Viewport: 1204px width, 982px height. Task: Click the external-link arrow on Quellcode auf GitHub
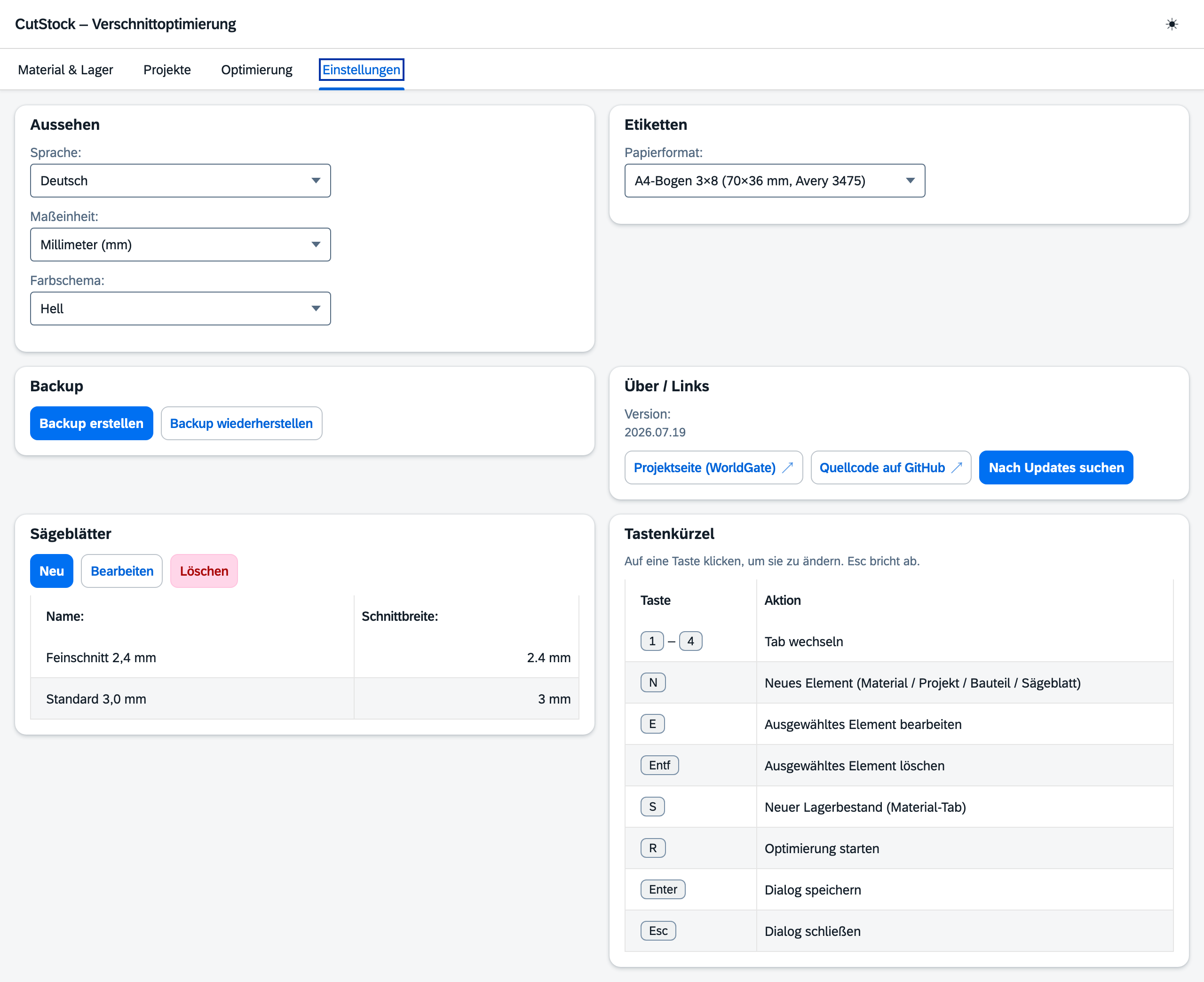[957, 468]
